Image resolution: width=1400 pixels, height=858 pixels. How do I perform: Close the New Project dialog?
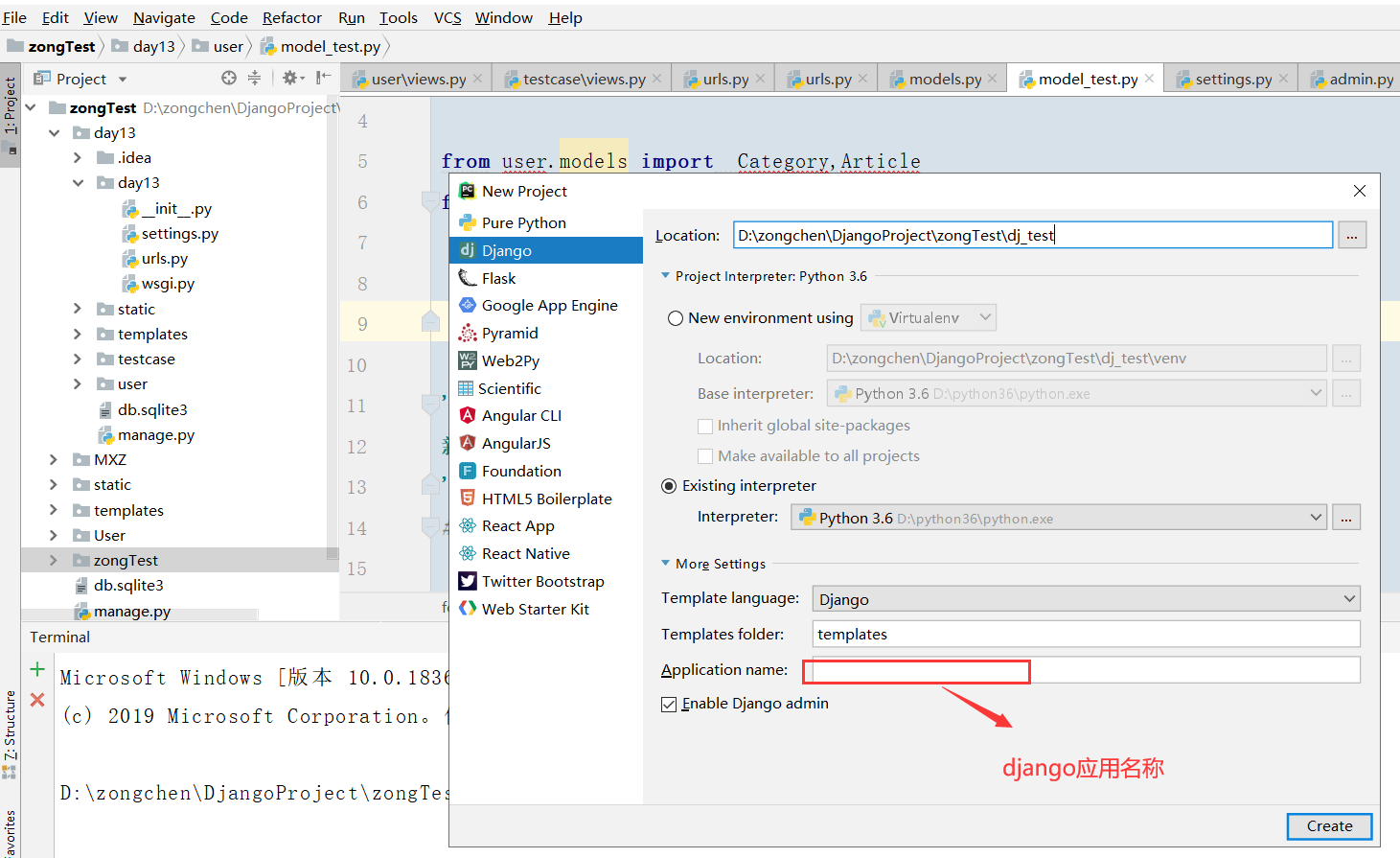click(x=1359, y=191)
